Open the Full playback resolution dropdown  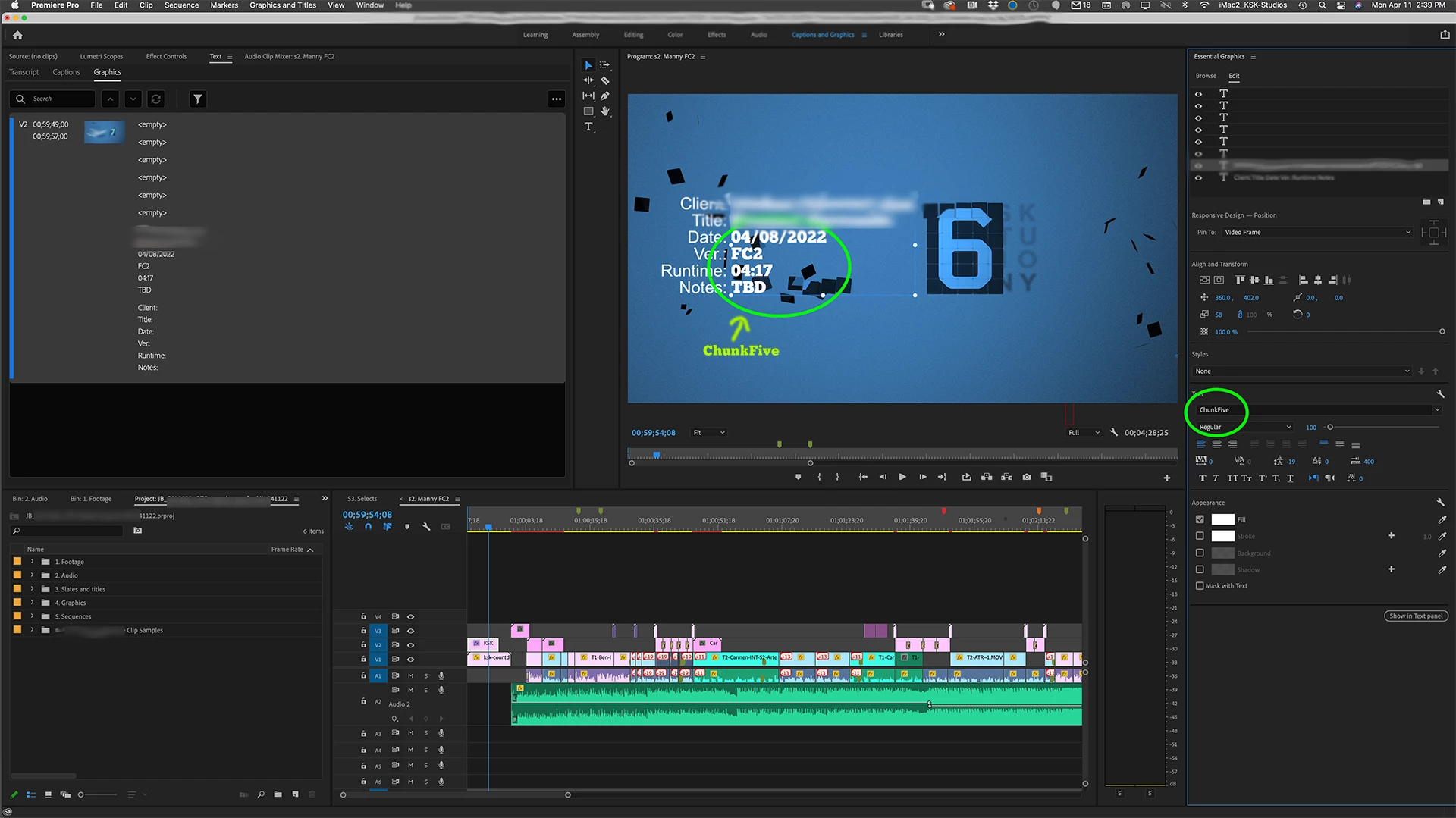pos(1084,433)
